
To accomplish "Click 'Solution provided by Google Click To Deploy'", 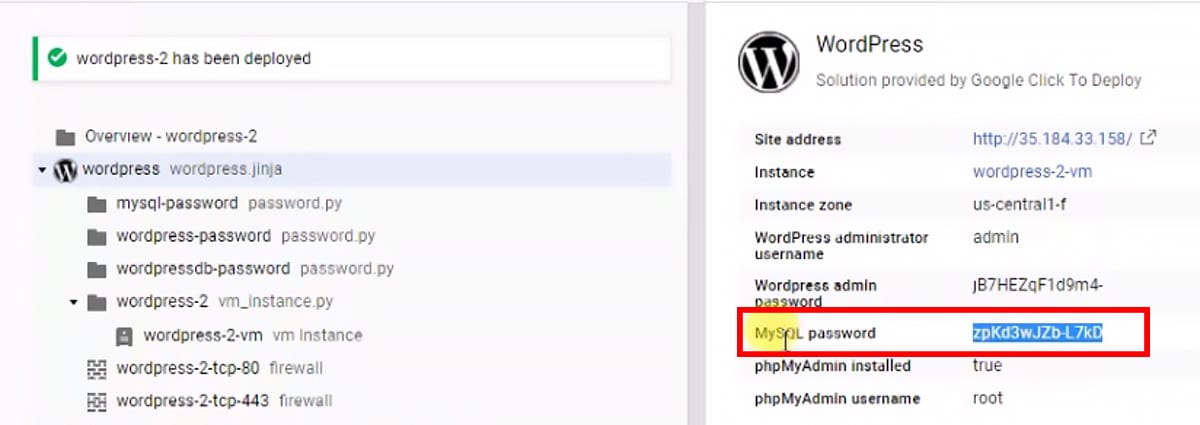I will [x=979, y=80].
